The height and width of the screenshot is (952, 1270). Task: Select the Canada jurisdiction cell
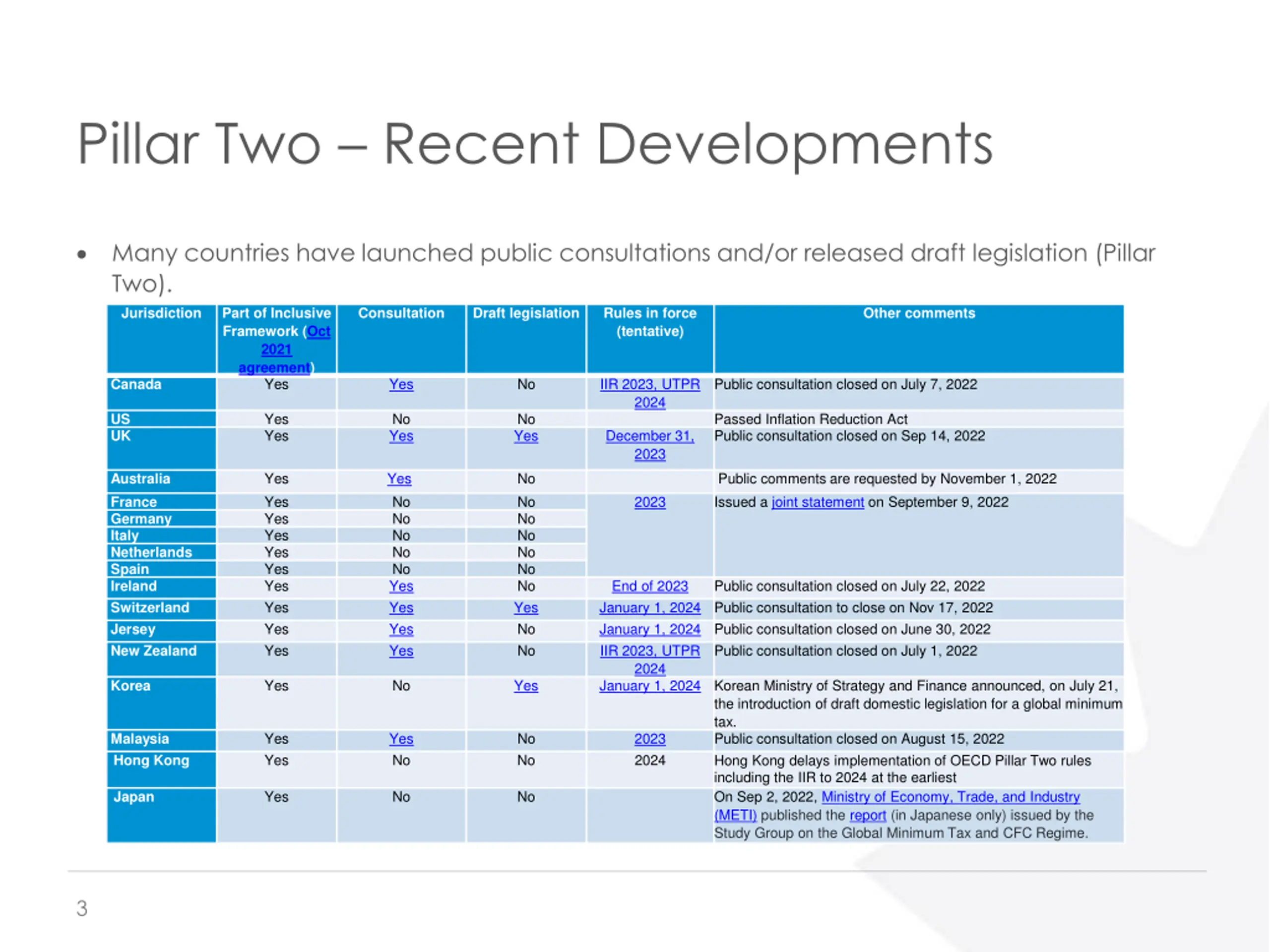161,393
